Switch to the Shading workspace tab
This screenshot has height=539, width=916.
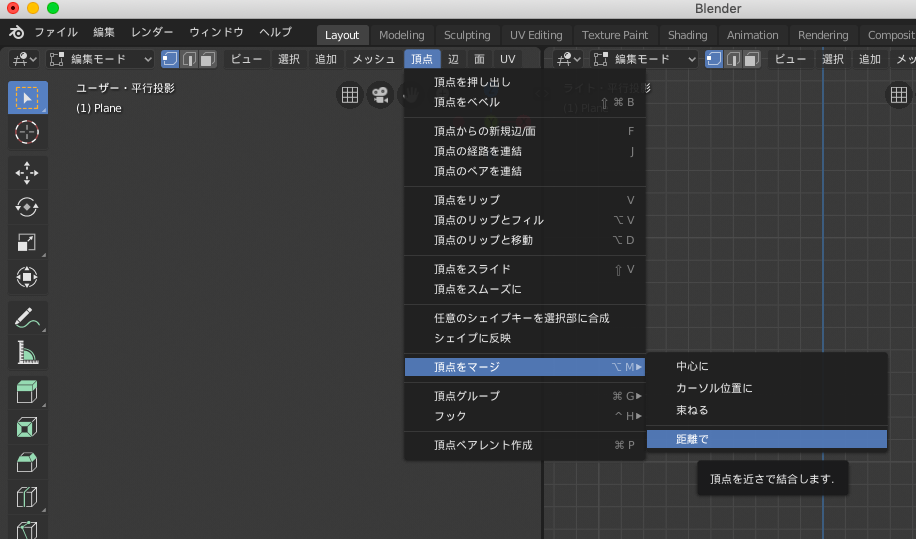(x=687, y=35)
